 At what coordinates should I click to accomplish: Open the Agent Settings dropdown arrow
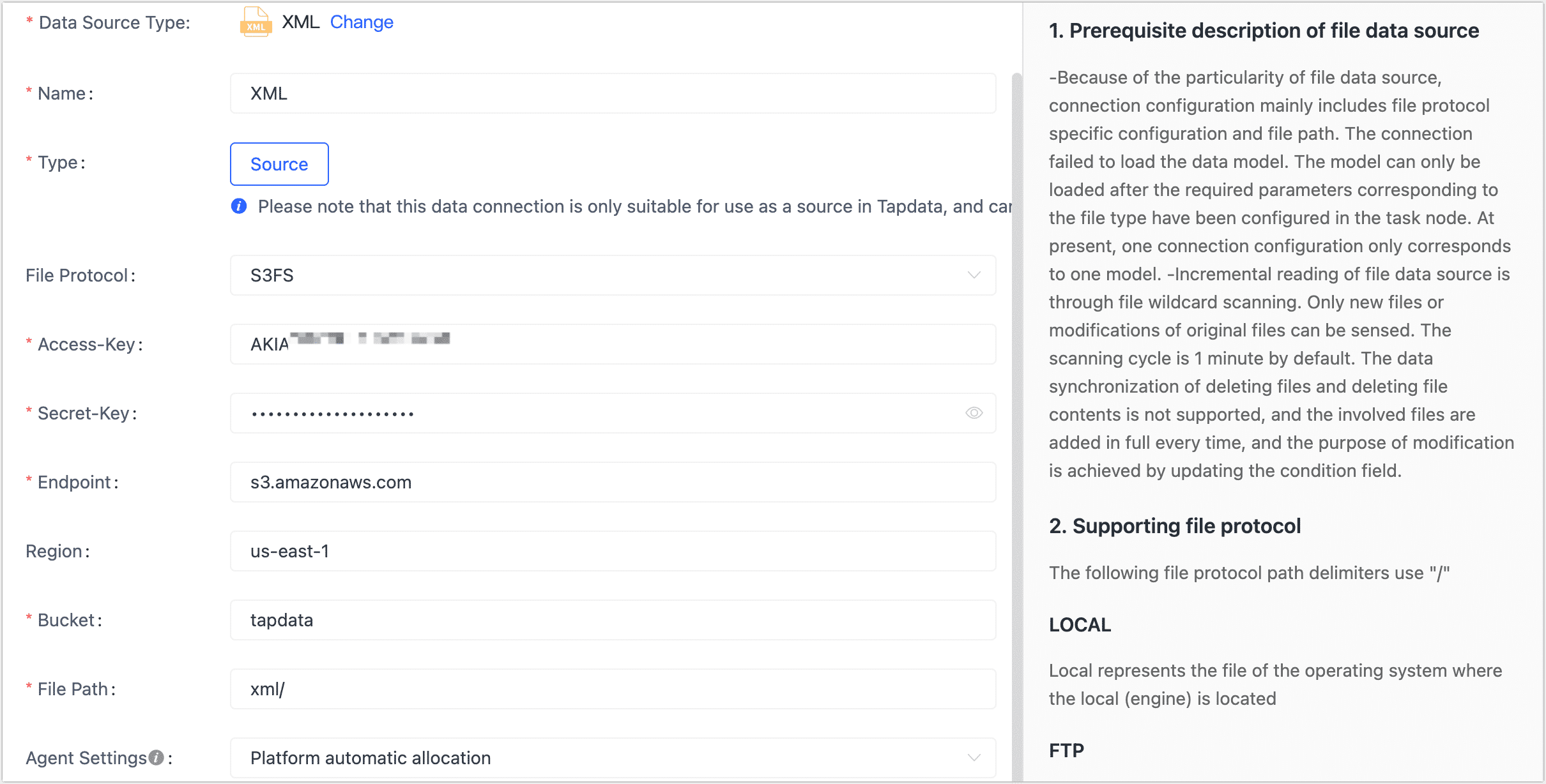pyautogui.click(x=974, y=758)
